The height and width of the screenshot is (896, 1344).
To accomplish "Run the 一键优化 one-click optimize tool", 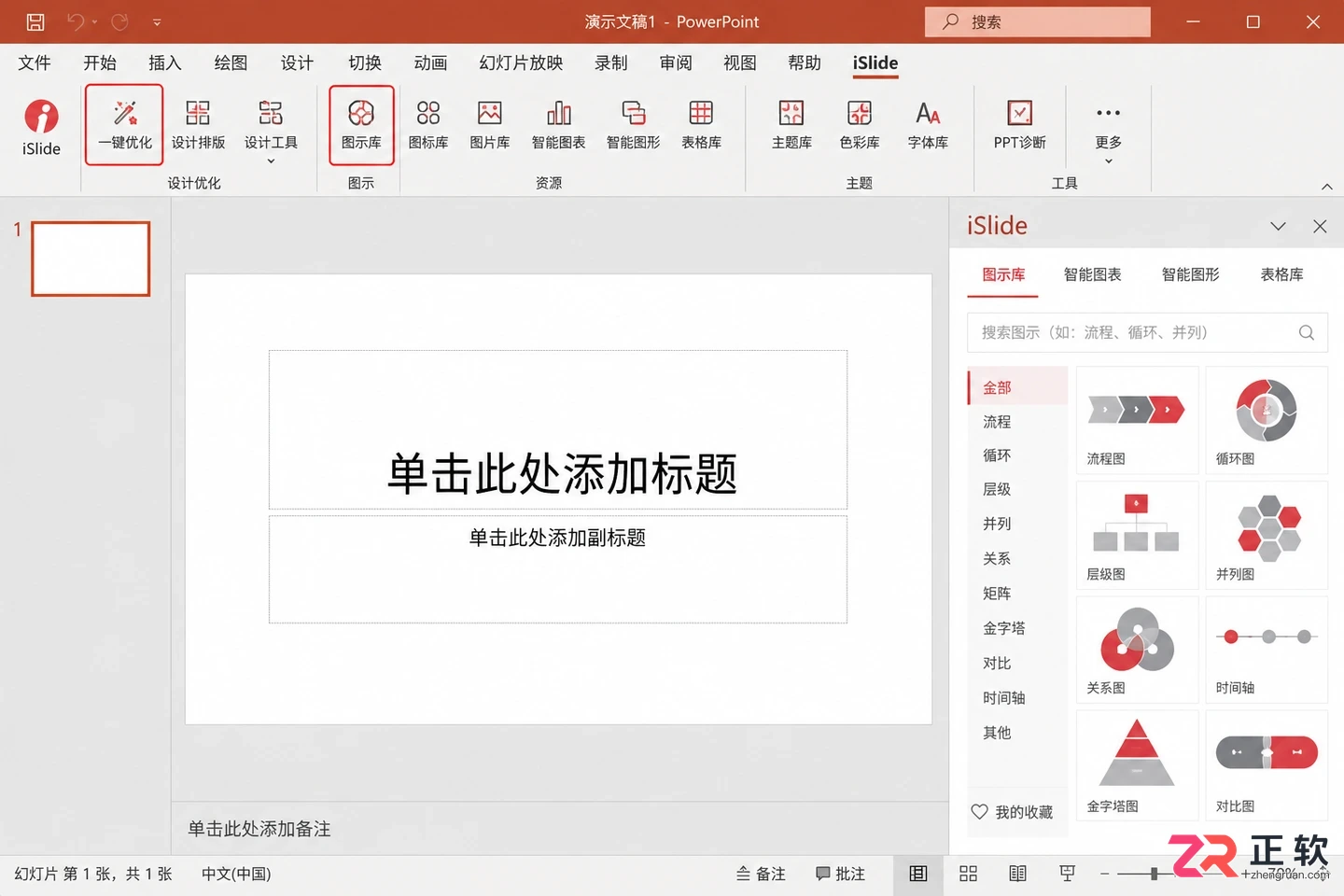I will point(124,125).
